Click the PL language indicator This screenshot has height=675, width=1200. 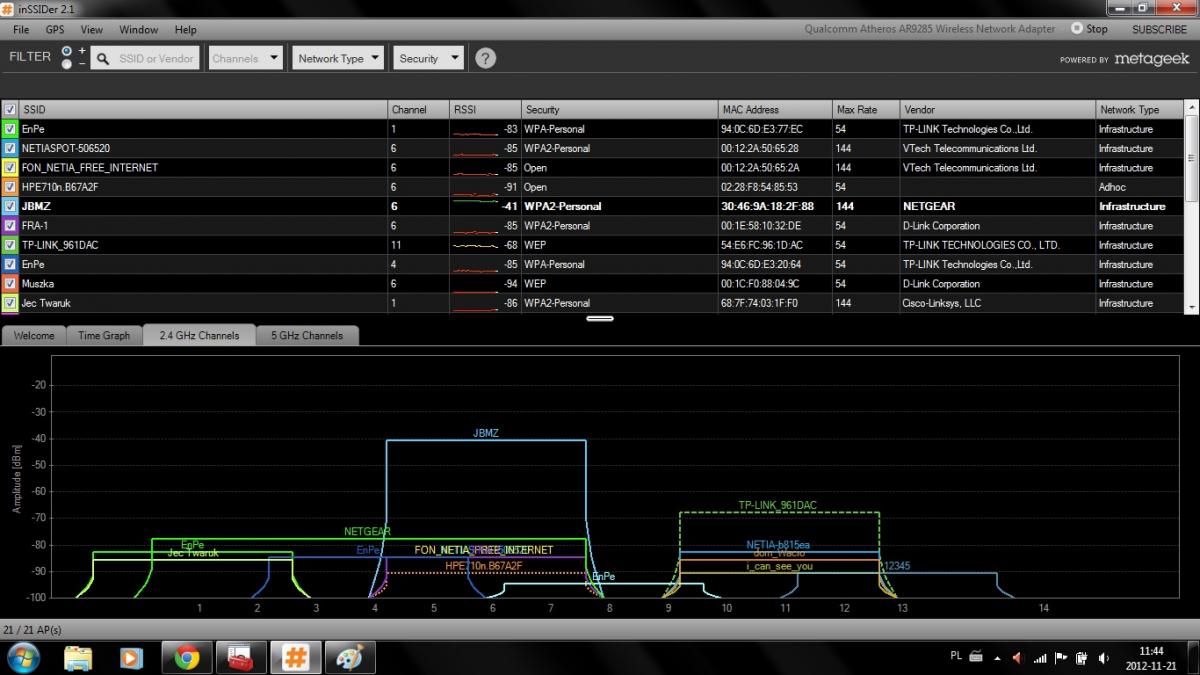coord(956,656)
